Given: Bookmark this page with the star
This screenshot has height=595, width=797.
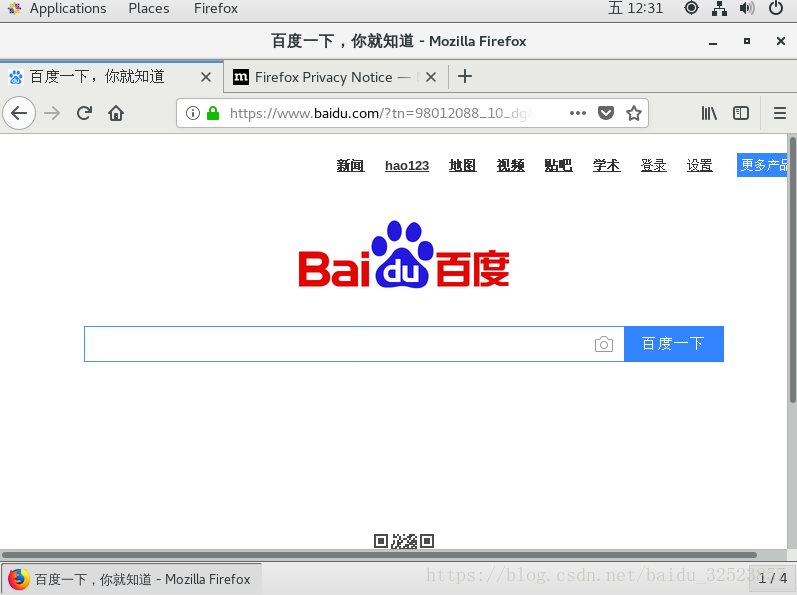Looking at the screenshot, I should point(633,113).
